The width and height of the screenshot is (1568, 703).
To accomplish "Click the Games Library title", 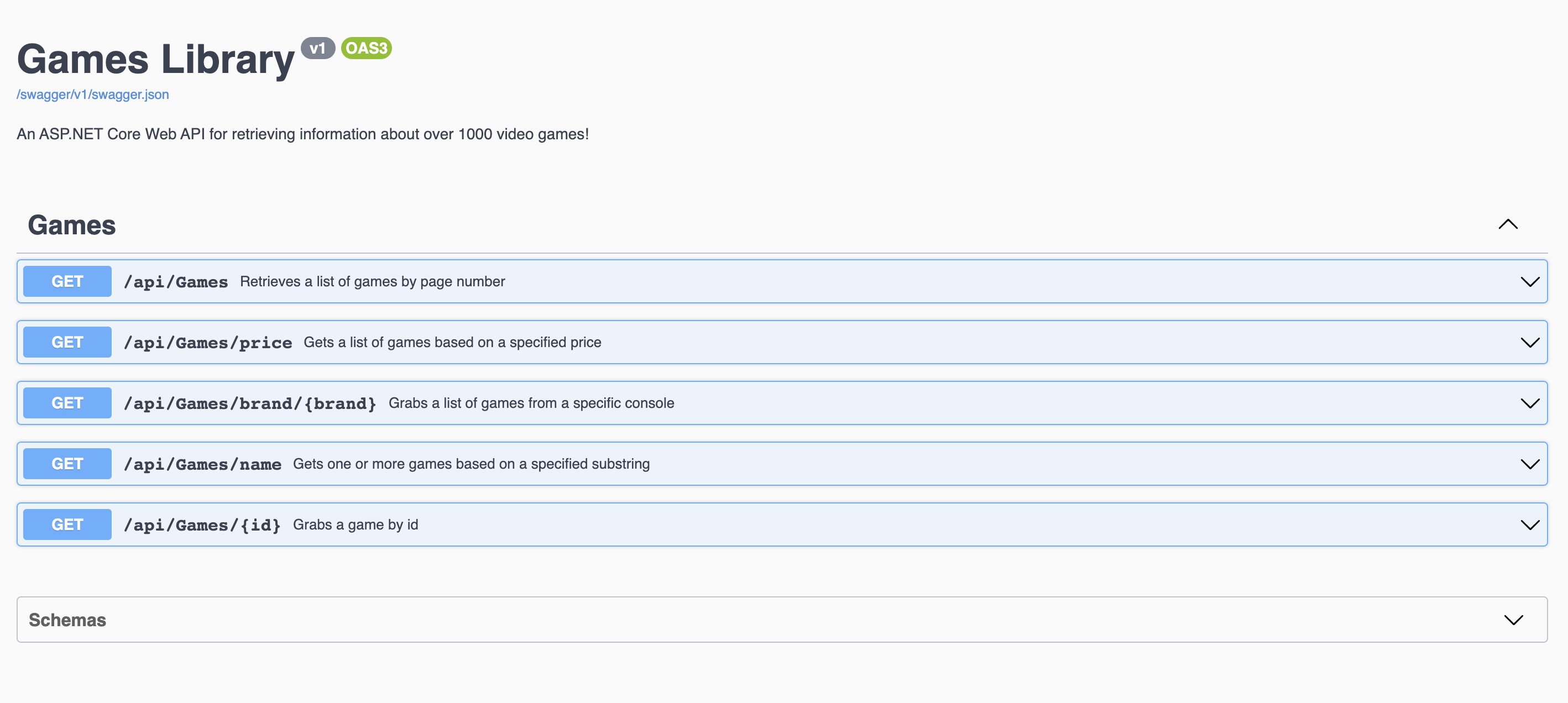I will click(x=155, y=58).
